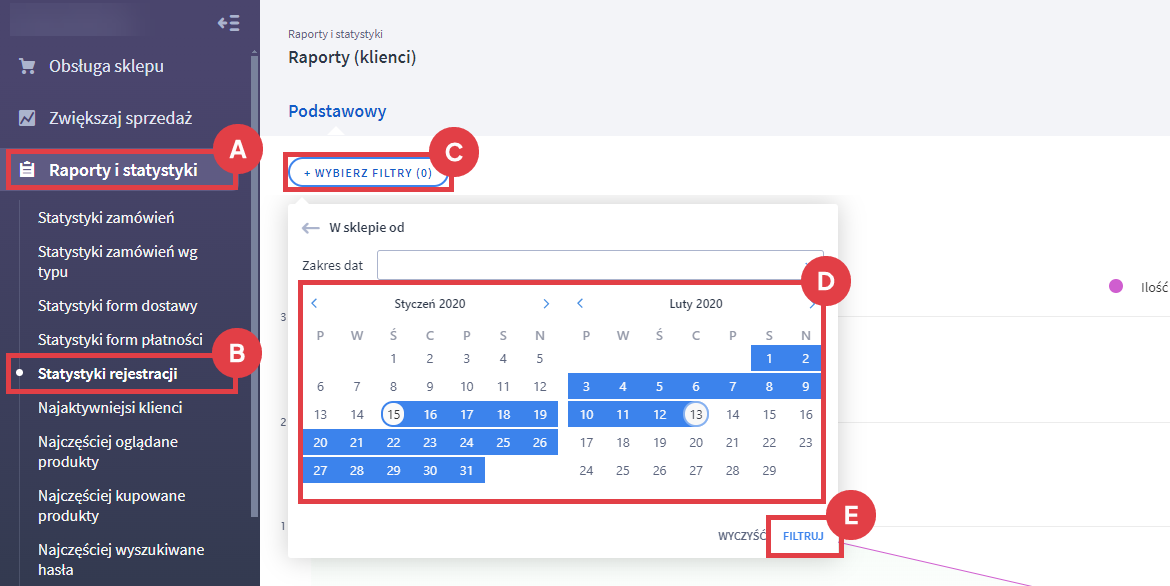Screen dimensions: 1170x586
Task: Collapse the sidebar with arrow icon
Action: point(228,23)
